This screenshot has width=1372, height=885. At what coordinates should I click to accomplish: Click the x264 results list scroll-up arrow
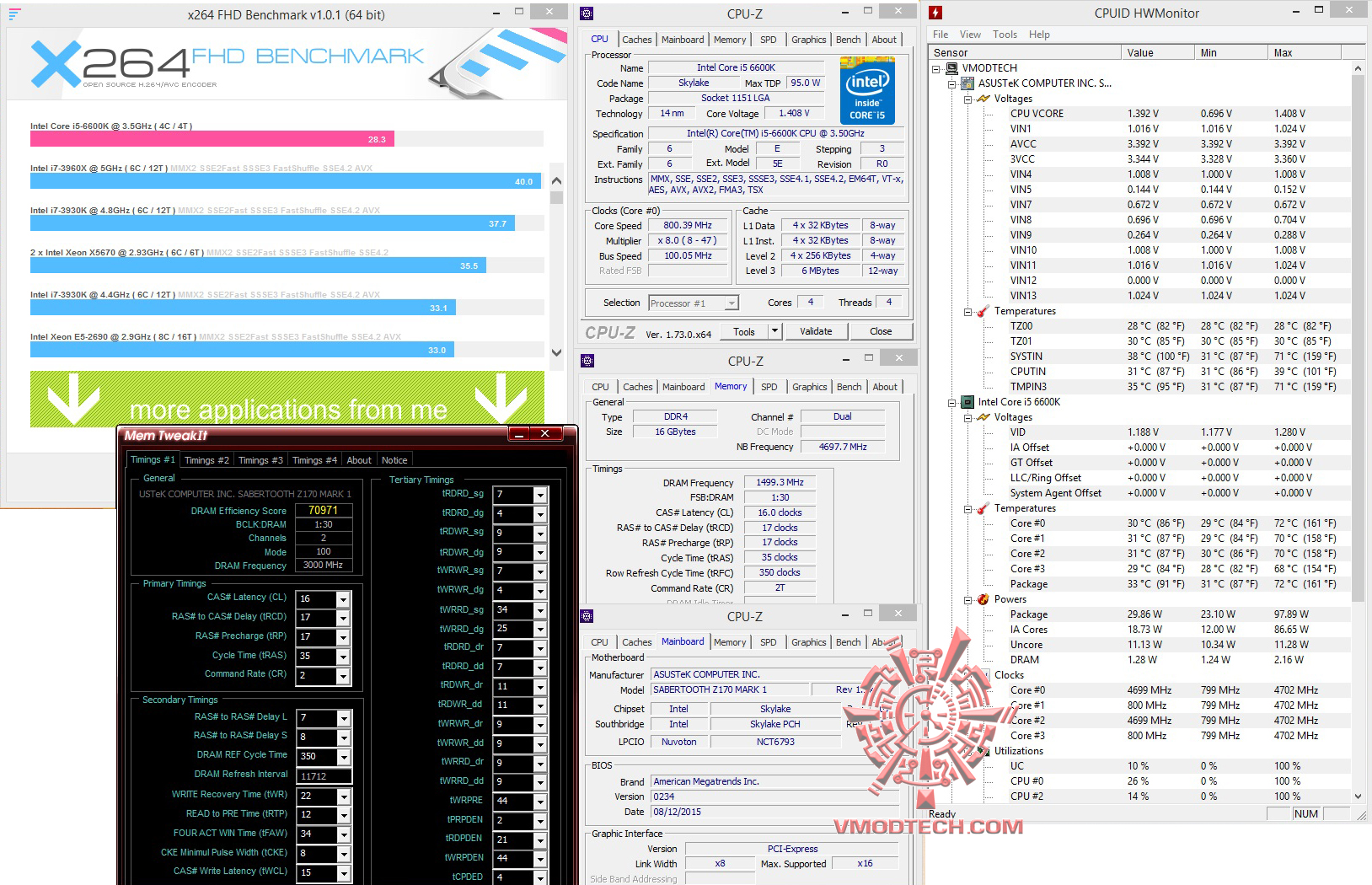click(x=556, y=180)
